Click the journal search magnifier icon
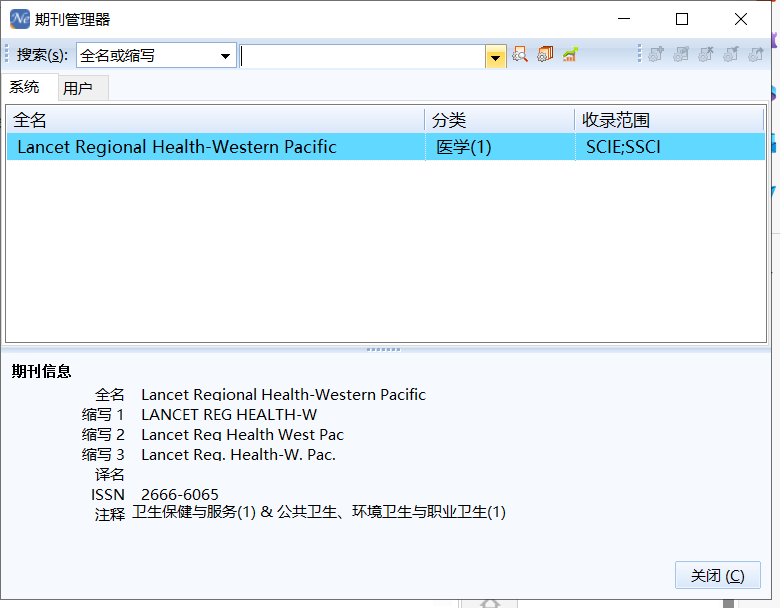 point(520,54)
